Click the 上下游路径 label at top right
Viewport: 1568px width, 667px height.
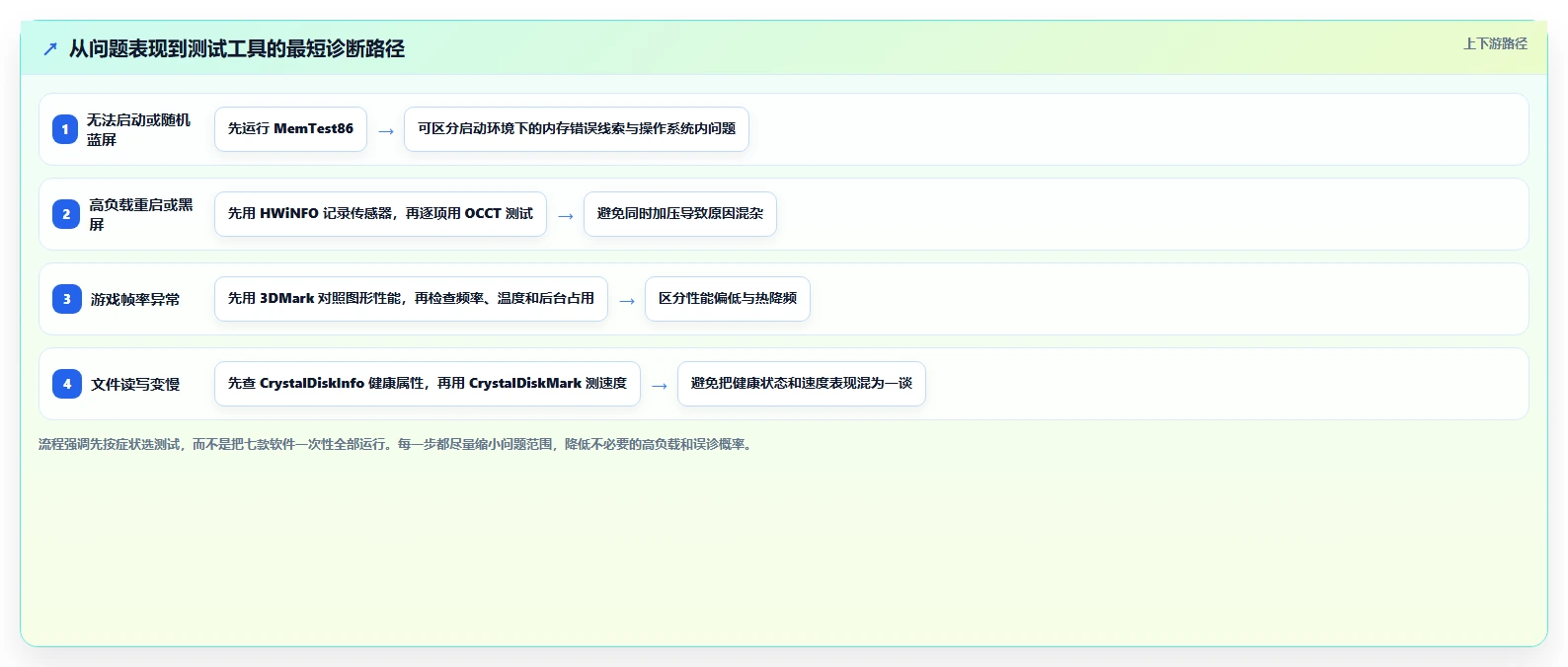point(1495,43)
